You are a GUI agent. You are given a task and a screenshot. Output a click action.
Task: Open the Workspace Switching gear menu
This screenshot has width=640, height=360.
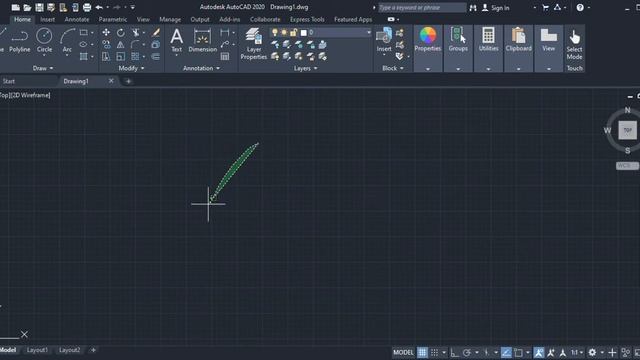592,352
